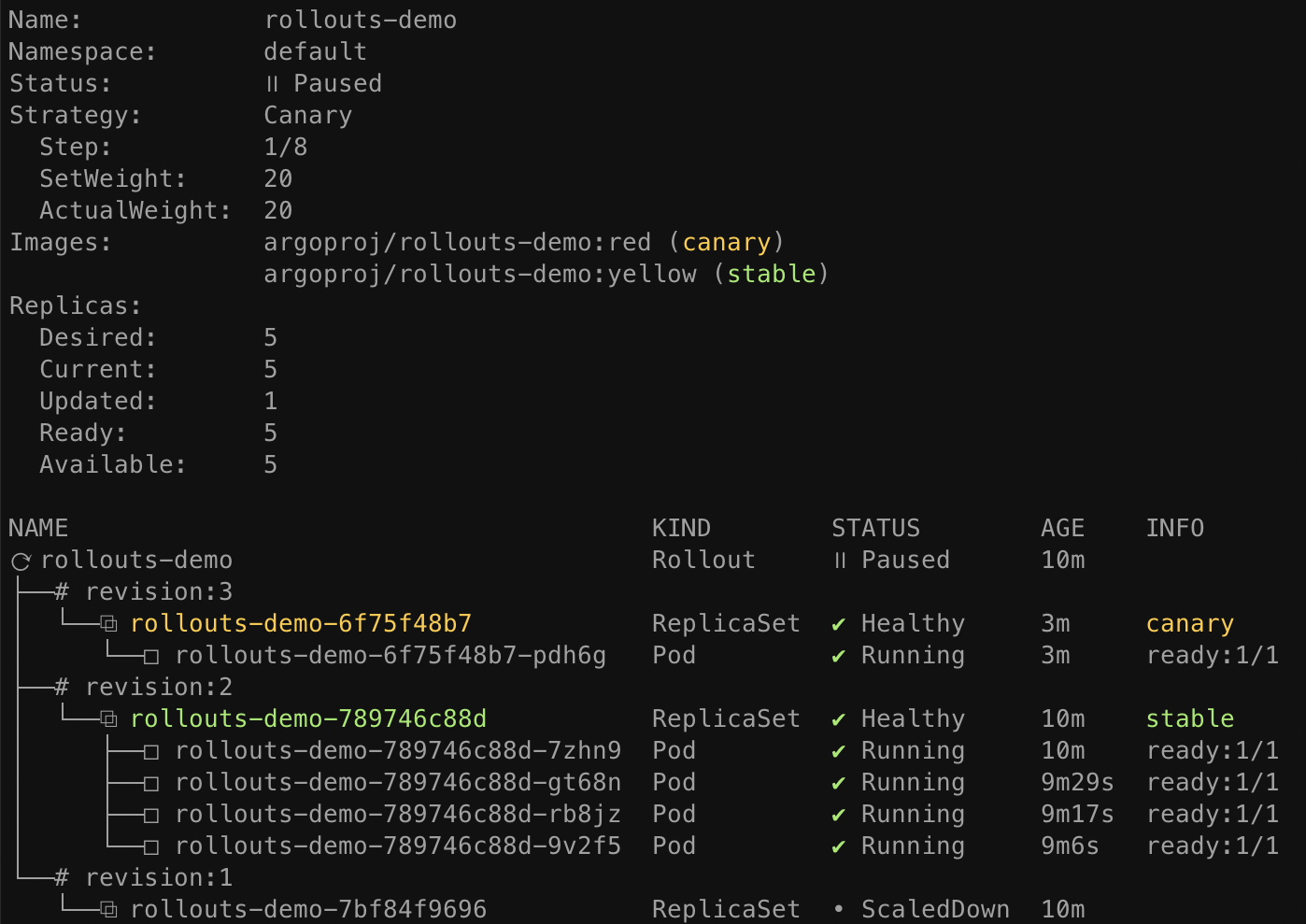Click the 'stable' INFO value
Screen dimensions: 1306x924
tap(1190, 718)
